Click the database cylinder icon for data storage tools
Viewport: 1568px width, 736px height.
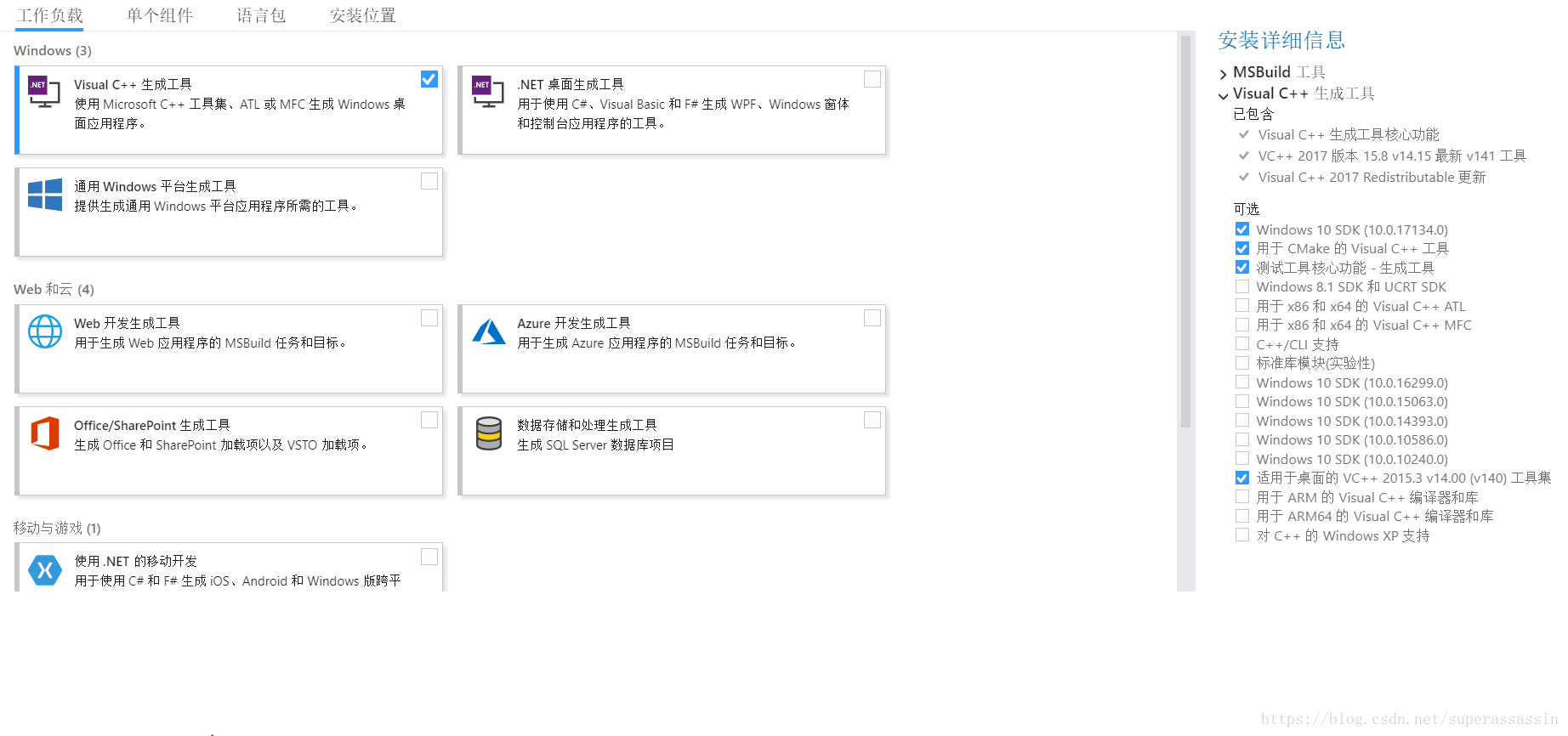coord(489,433)
